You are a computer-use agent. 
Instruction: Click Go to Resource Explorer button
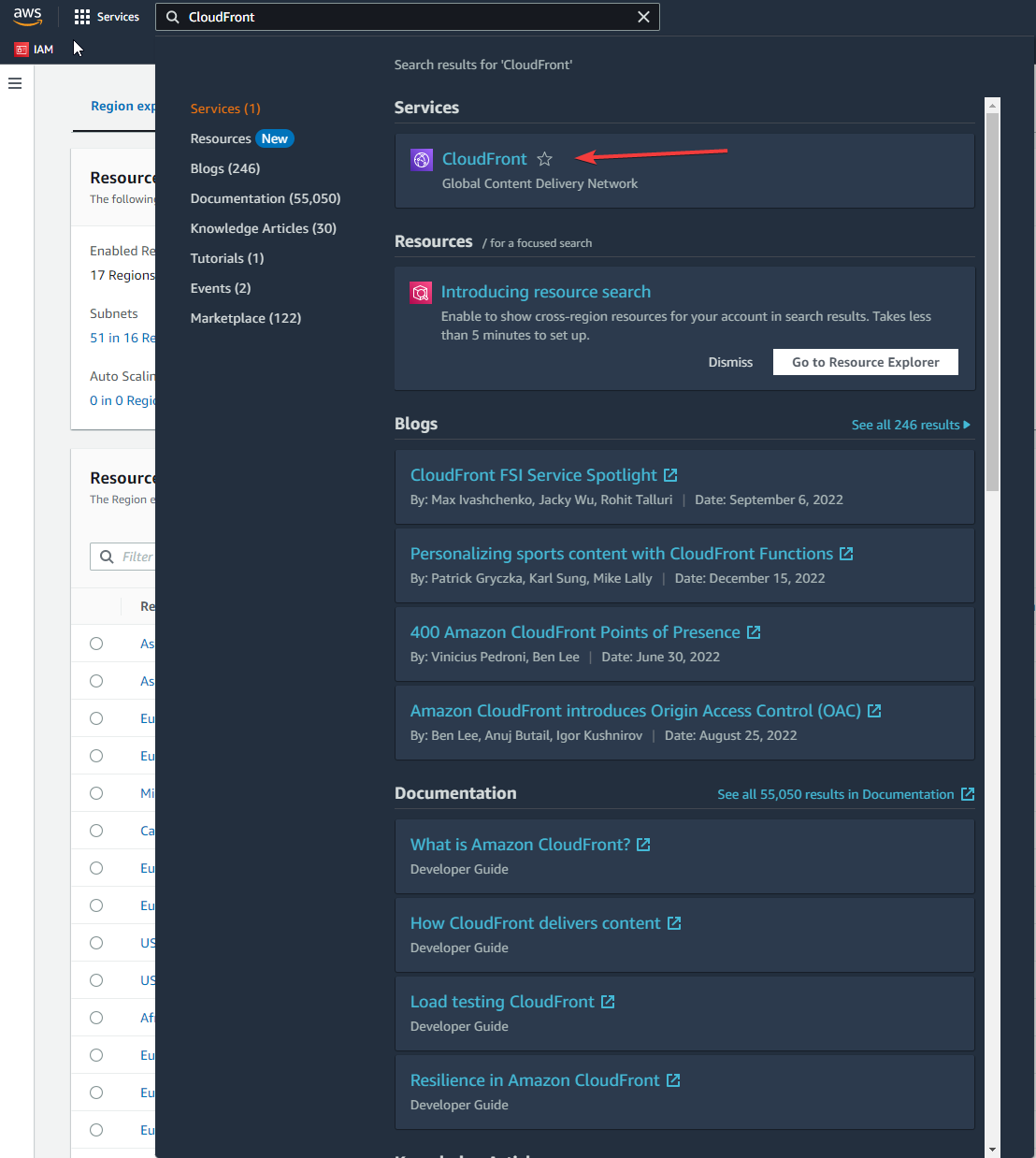coord(866,362)
